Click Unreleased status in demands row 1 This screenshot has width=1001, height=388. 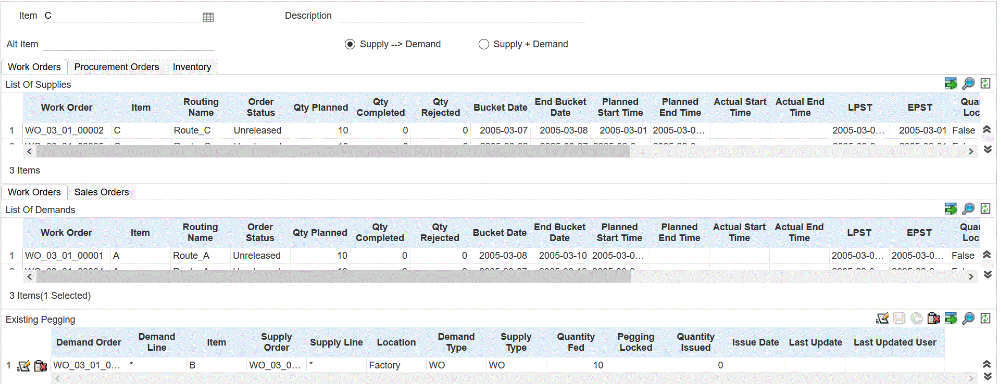coord(256,255)
